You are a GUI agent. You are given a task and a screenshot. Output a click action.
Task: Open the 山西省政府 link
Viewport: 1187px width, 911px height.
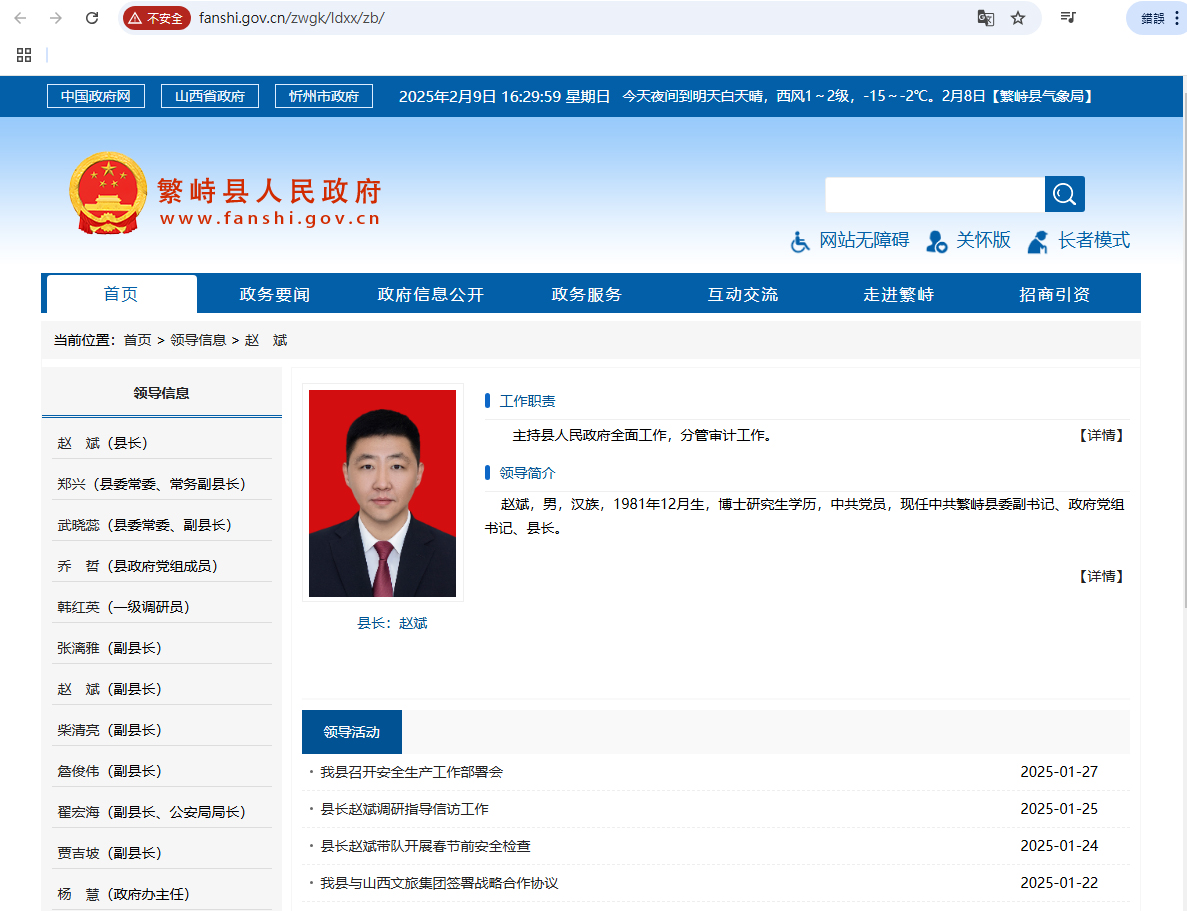pyautogui.click(x=210, y=96)
